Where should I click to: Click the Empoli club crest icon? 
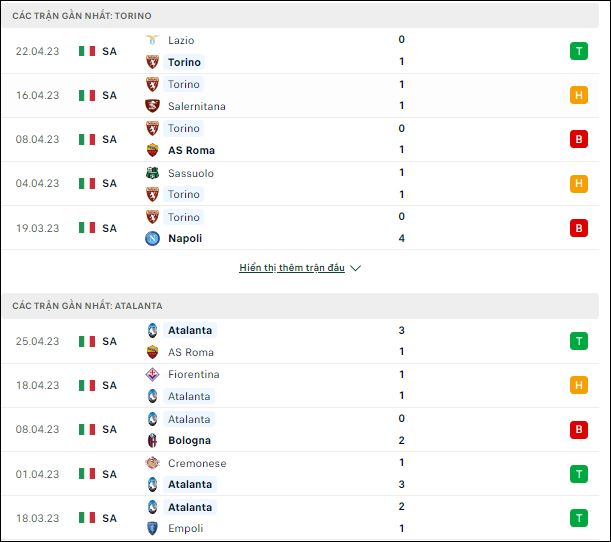tap(152, 528)
